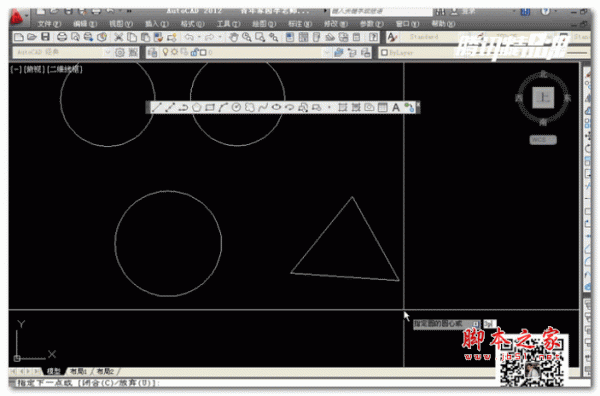Select the Construction Line tool
This screenshot has height=396, width=600.
click(x=170, y=108)
